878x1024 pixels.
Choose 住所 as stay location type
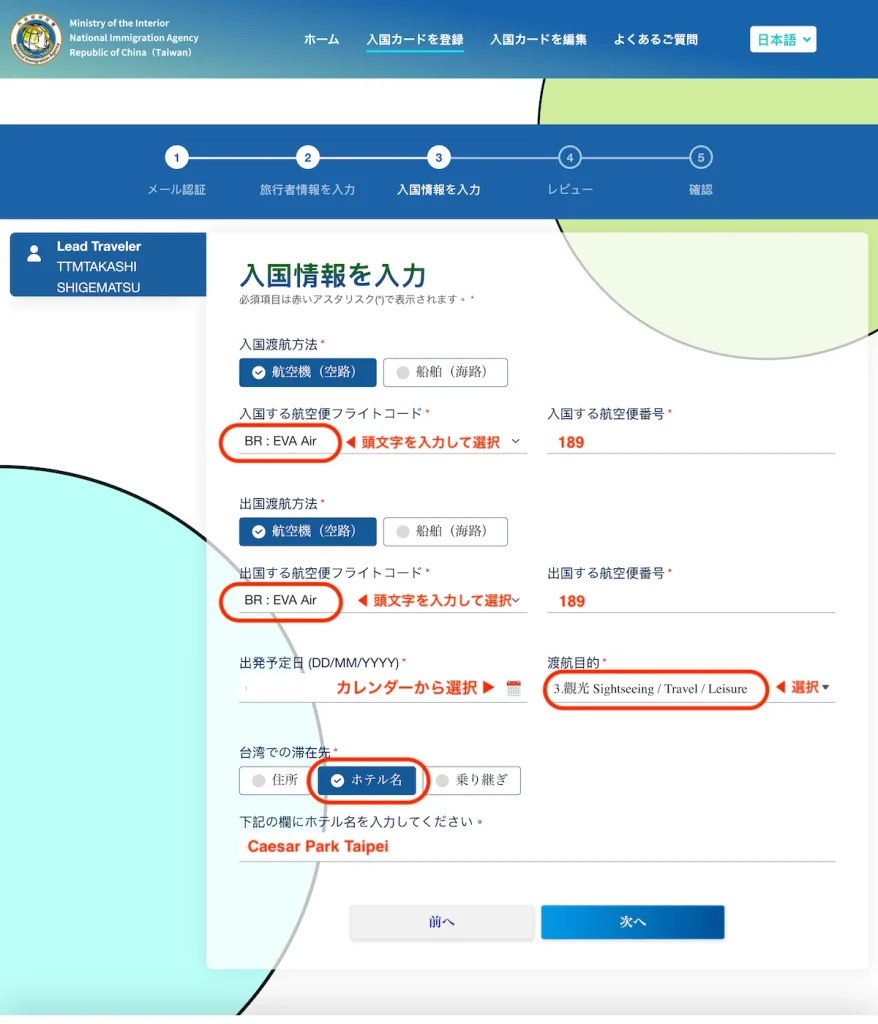click(x=272, y=780)
